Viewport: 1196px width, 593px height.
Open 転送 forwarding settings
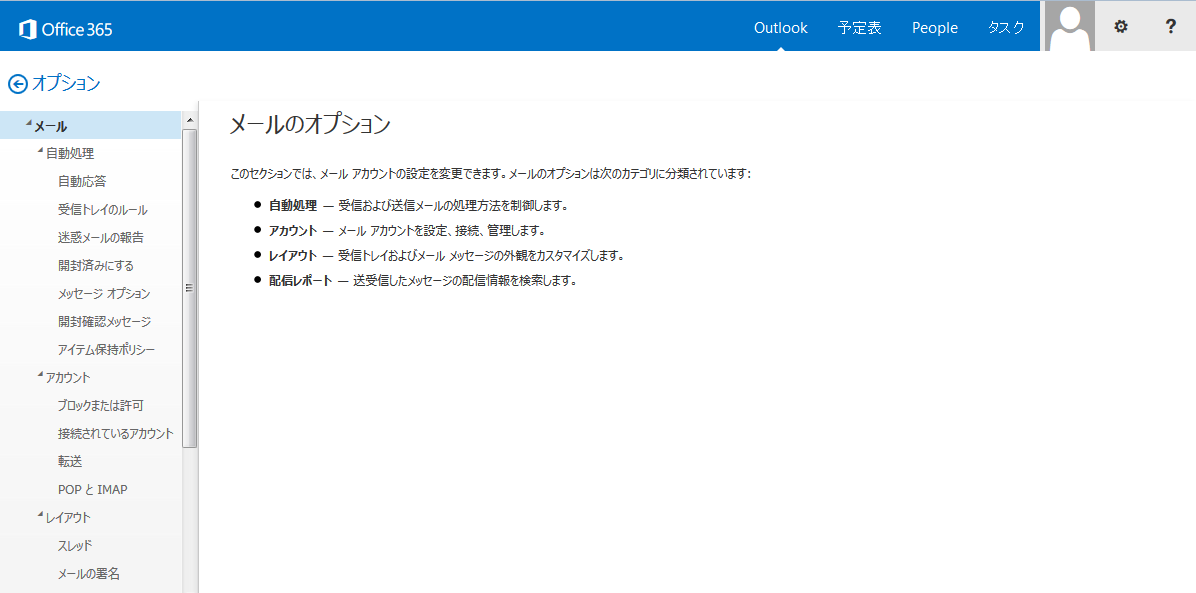(x=69, y=461)
